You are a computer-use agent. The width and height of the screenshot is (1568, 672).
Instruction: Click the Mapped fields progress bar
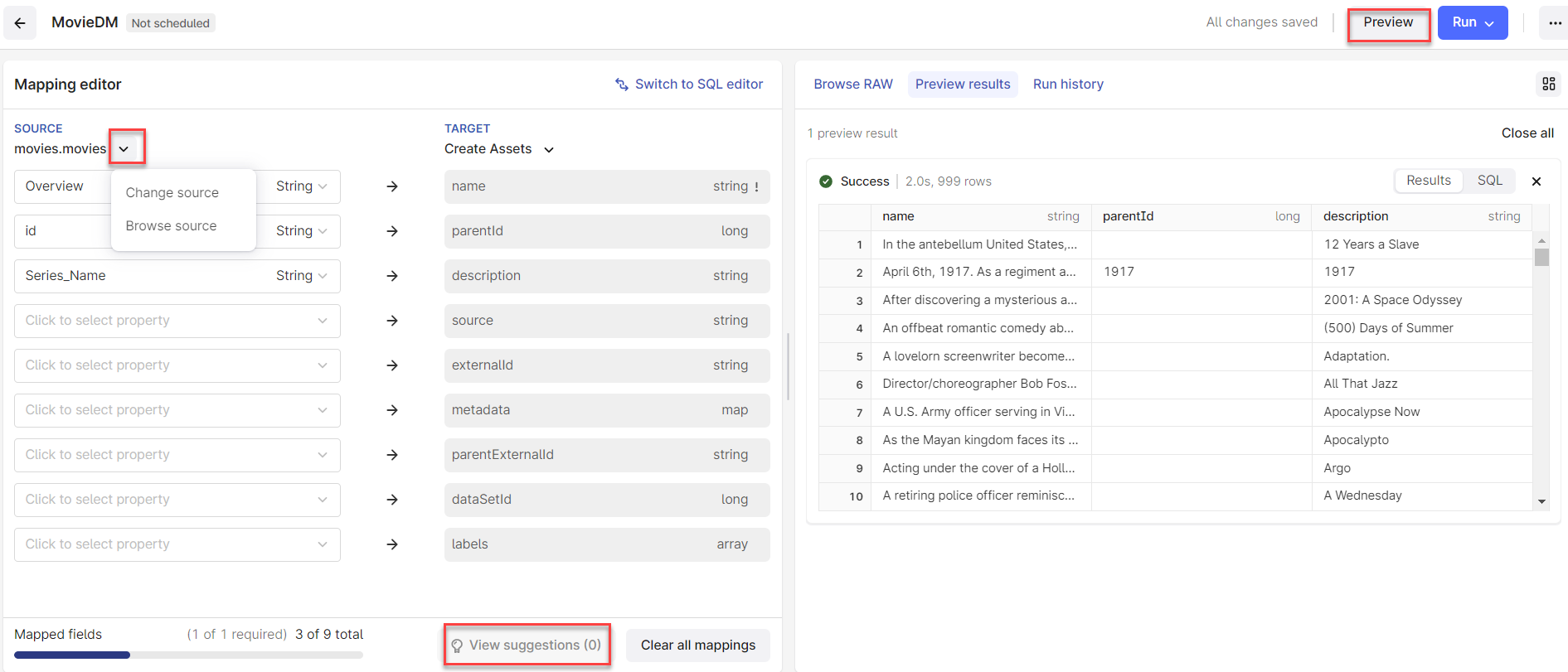[x=188, y=655]
